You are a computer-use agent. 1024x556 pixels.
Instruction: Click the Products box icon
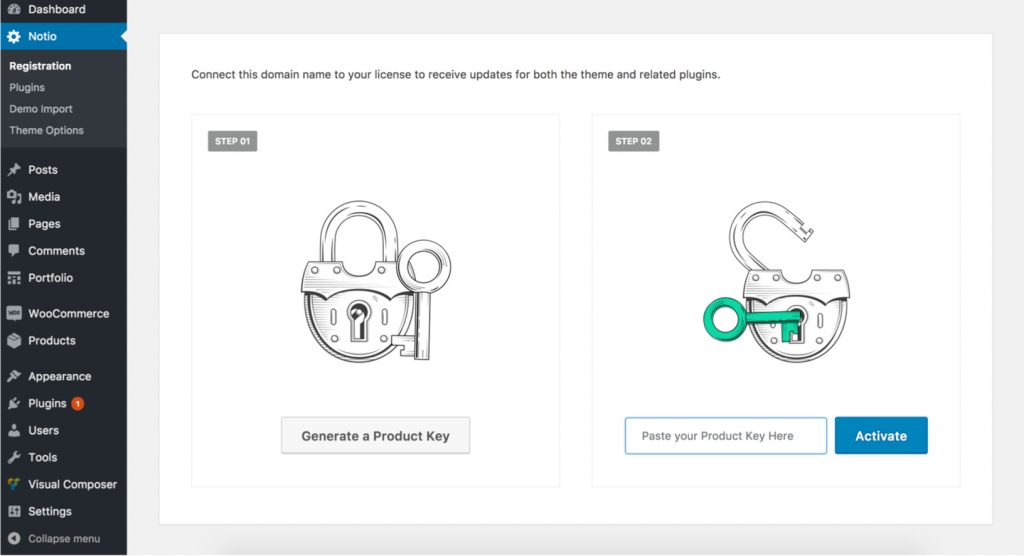tap(14, 340)
